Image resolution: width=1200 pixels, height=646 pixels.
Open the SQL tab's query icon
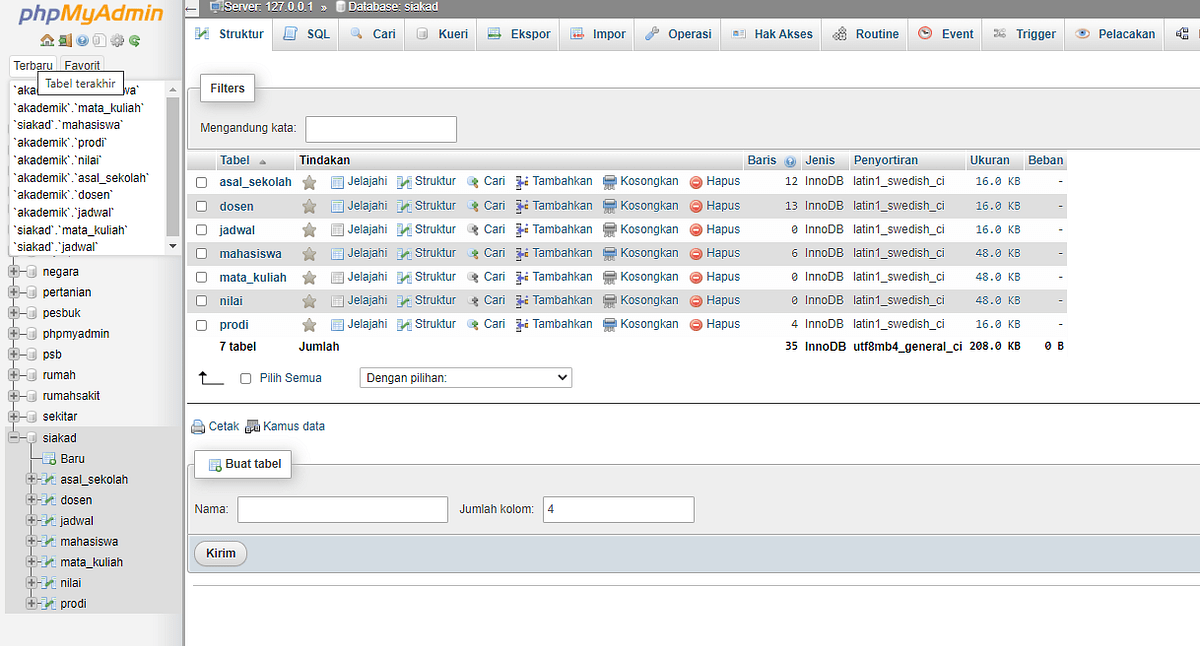pyautogui.click(x=289, y=33)
